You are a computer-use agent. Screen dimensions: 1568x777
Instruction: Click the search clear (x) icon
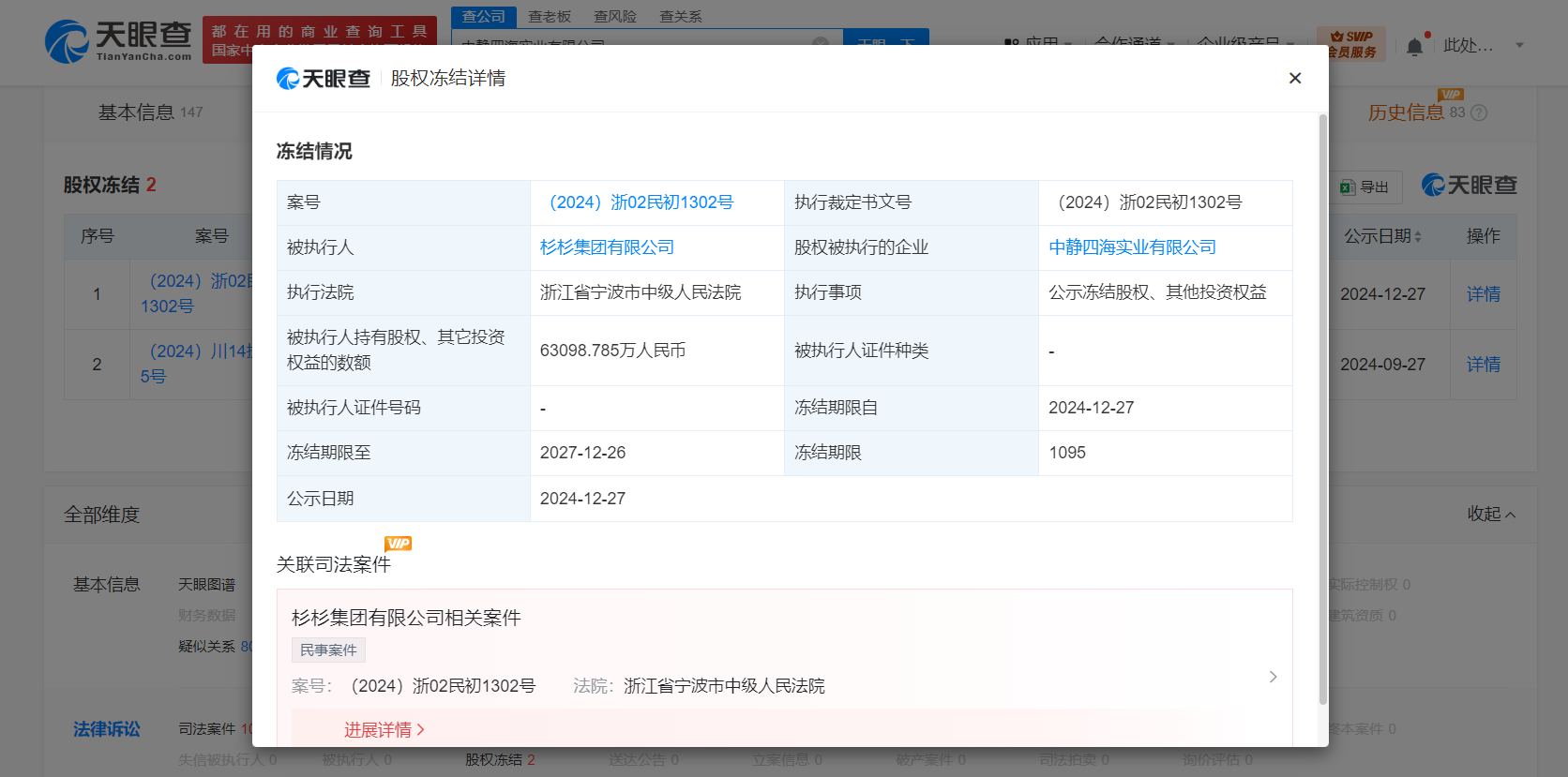(x=820, y=44)
